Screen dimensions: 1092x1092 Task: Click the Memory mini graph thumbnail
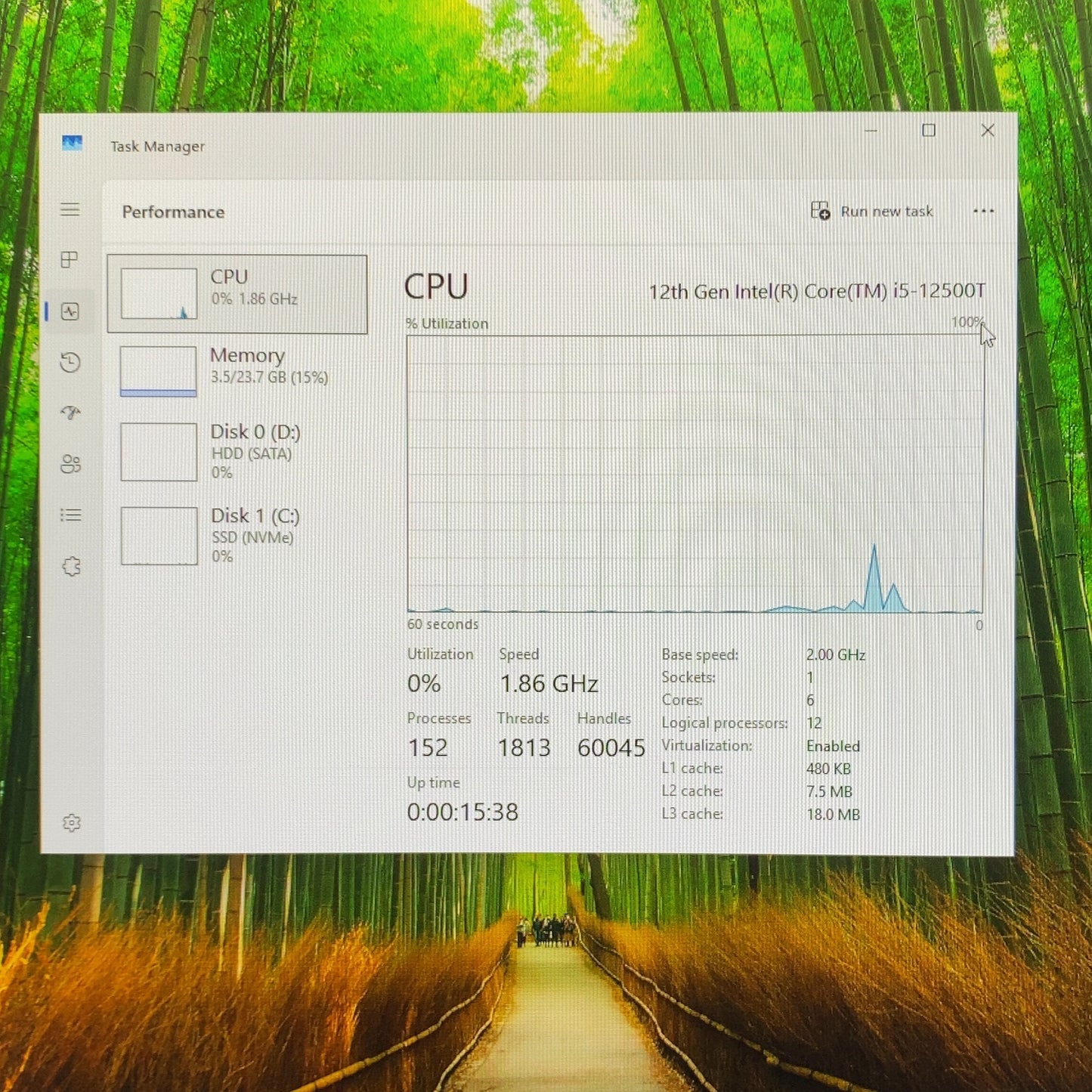click(159, 371)
